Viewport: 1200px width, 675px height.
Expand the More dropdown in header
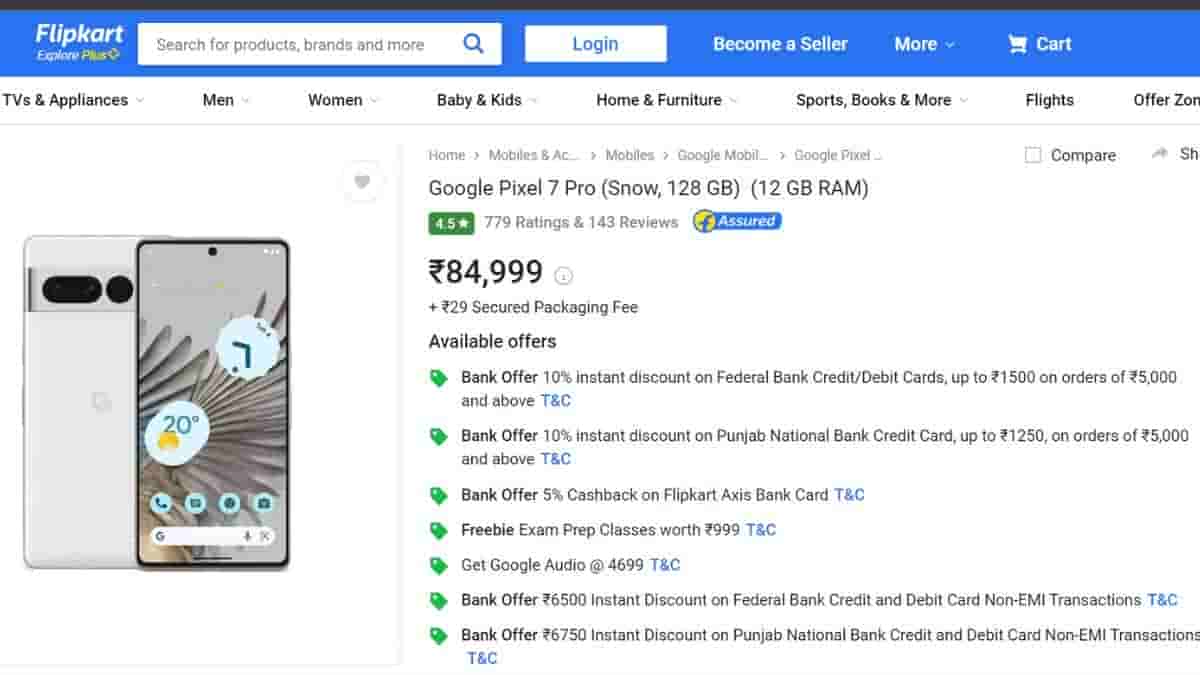pos(924,44)
